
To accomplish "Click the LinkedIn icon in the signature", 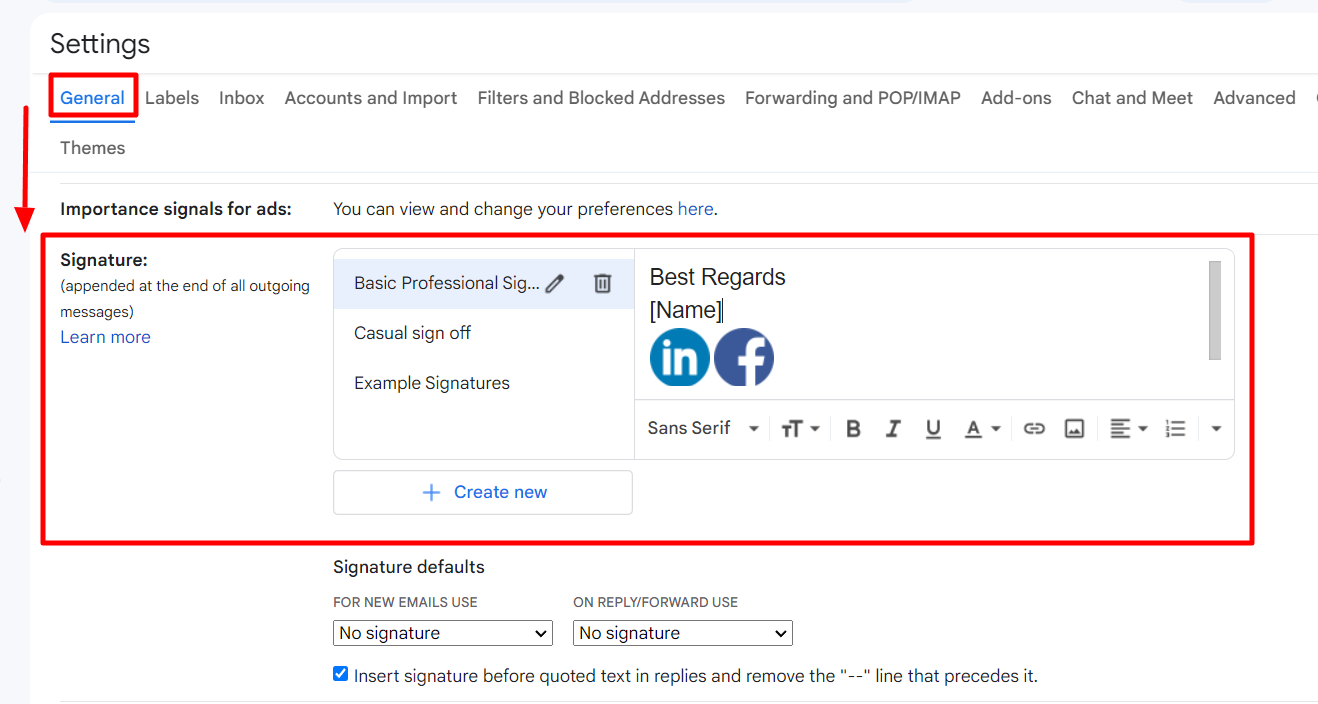I will [x=680, y=357].
